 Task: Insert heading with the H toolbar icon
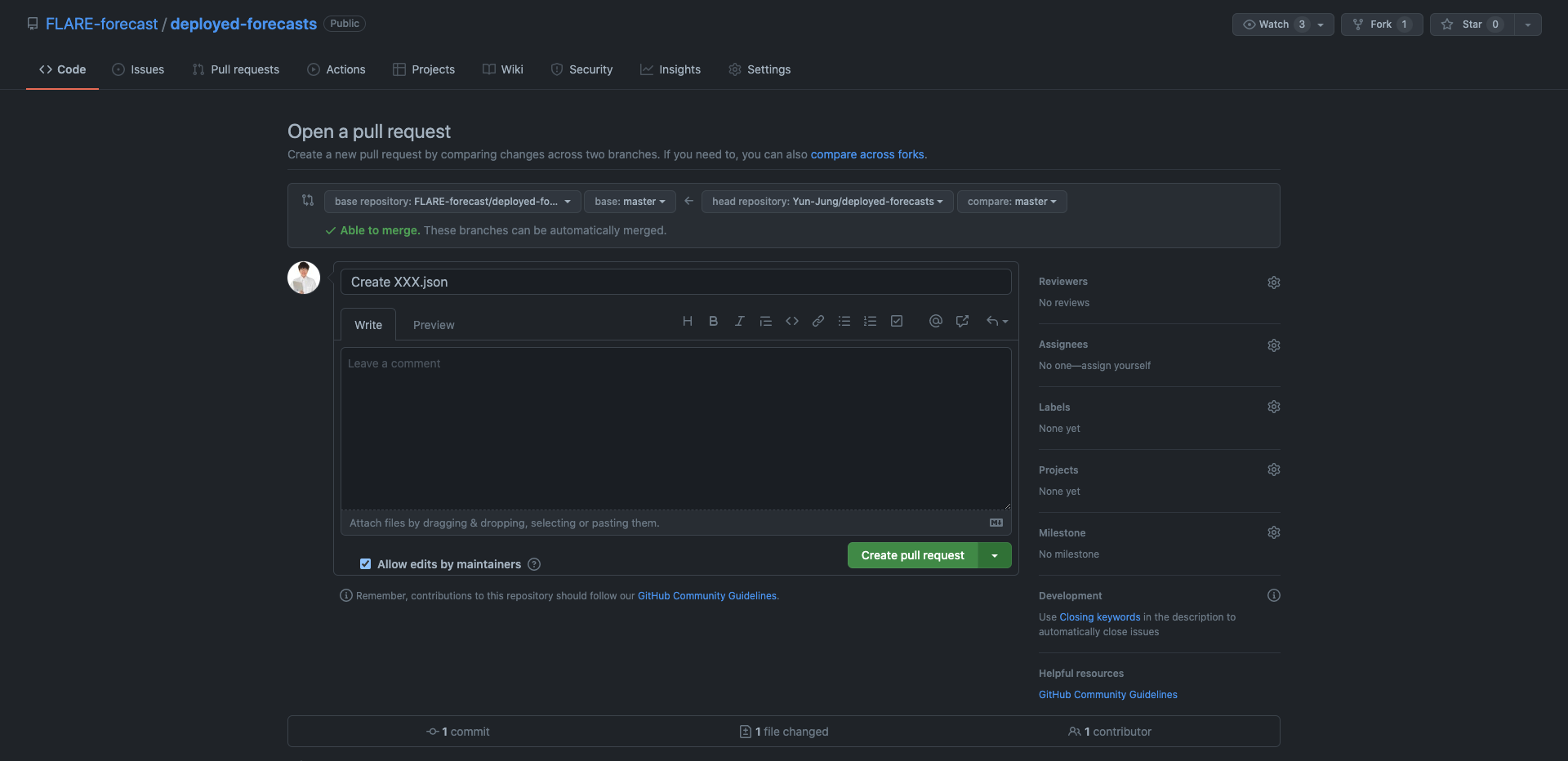(688, 321)
